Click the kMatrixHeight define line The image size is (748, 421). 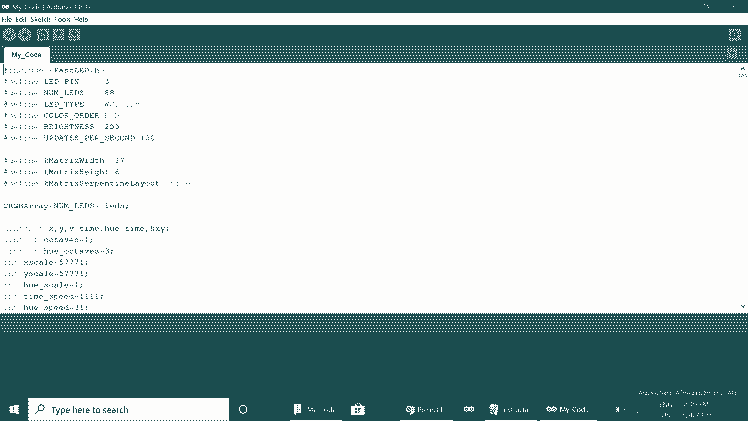click(62, 172)
